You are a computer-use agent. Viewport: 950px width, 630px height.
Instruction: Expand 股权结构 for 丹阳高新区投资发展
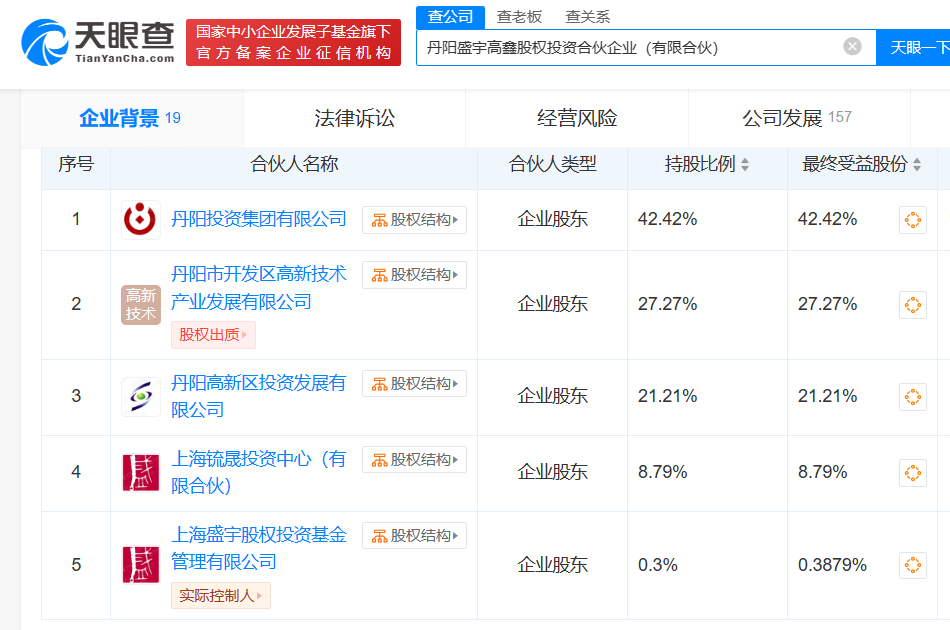click(414, 383)
